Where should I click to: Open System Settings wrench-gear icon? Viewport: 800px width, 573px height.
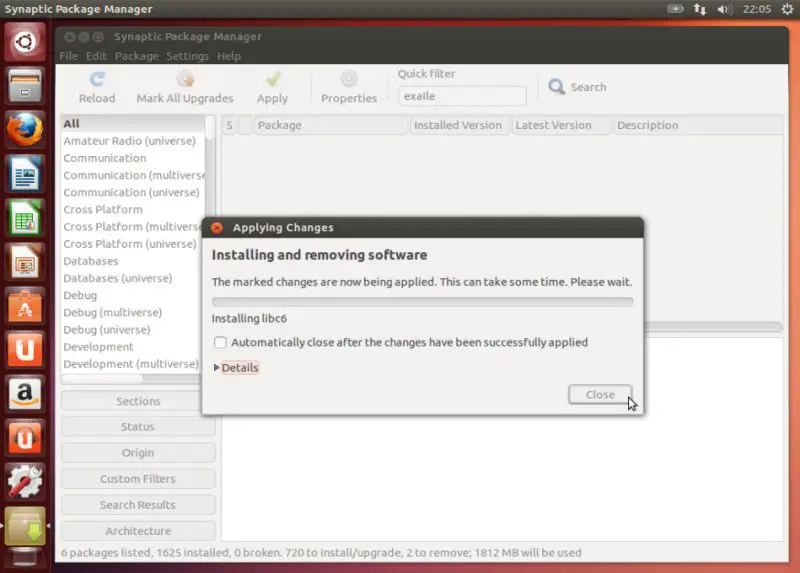click(x=24, y=482)
